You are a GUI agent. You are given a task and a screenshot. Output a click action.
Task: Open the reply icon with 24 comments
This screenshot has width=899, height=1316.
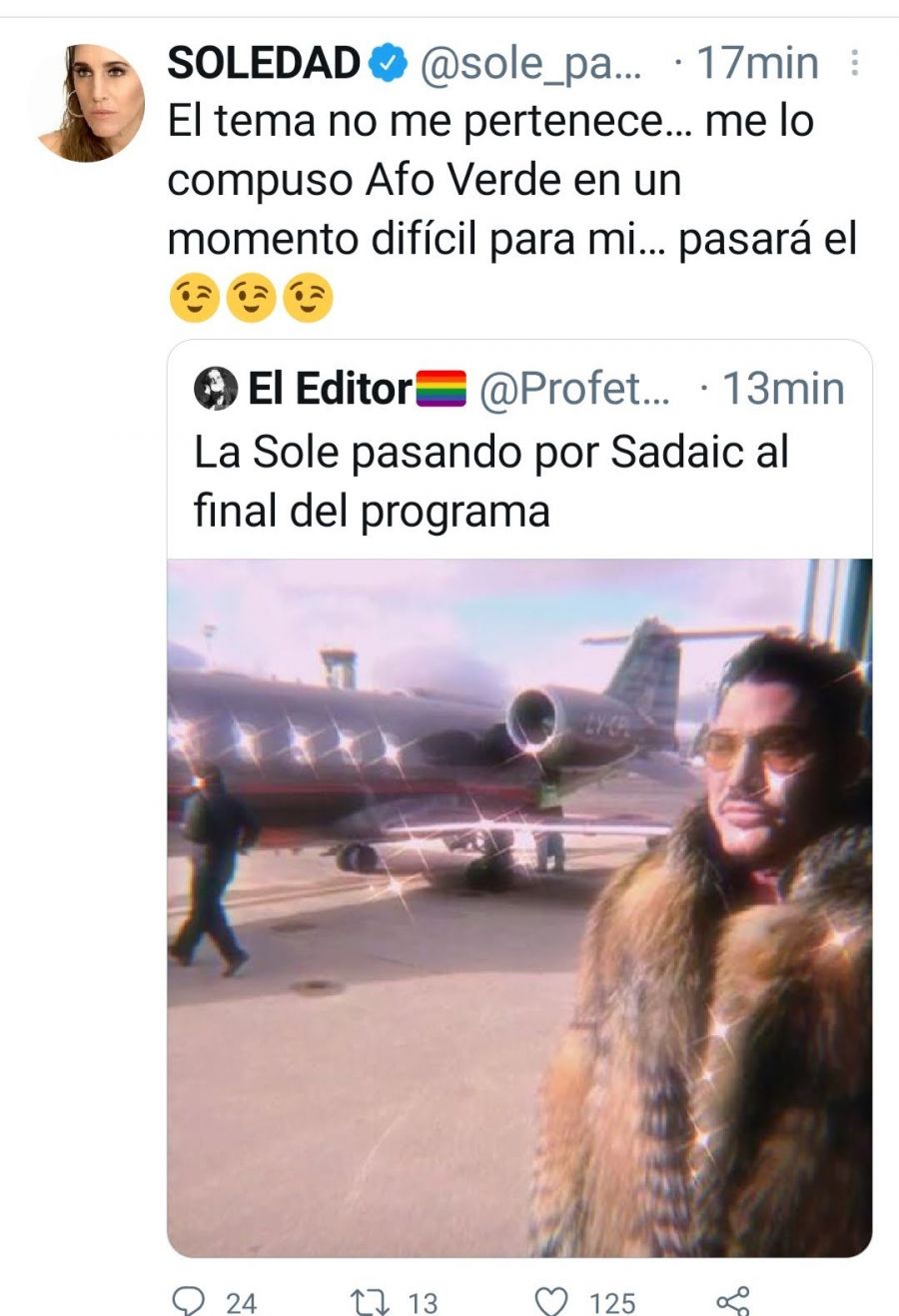point(189,1301)
